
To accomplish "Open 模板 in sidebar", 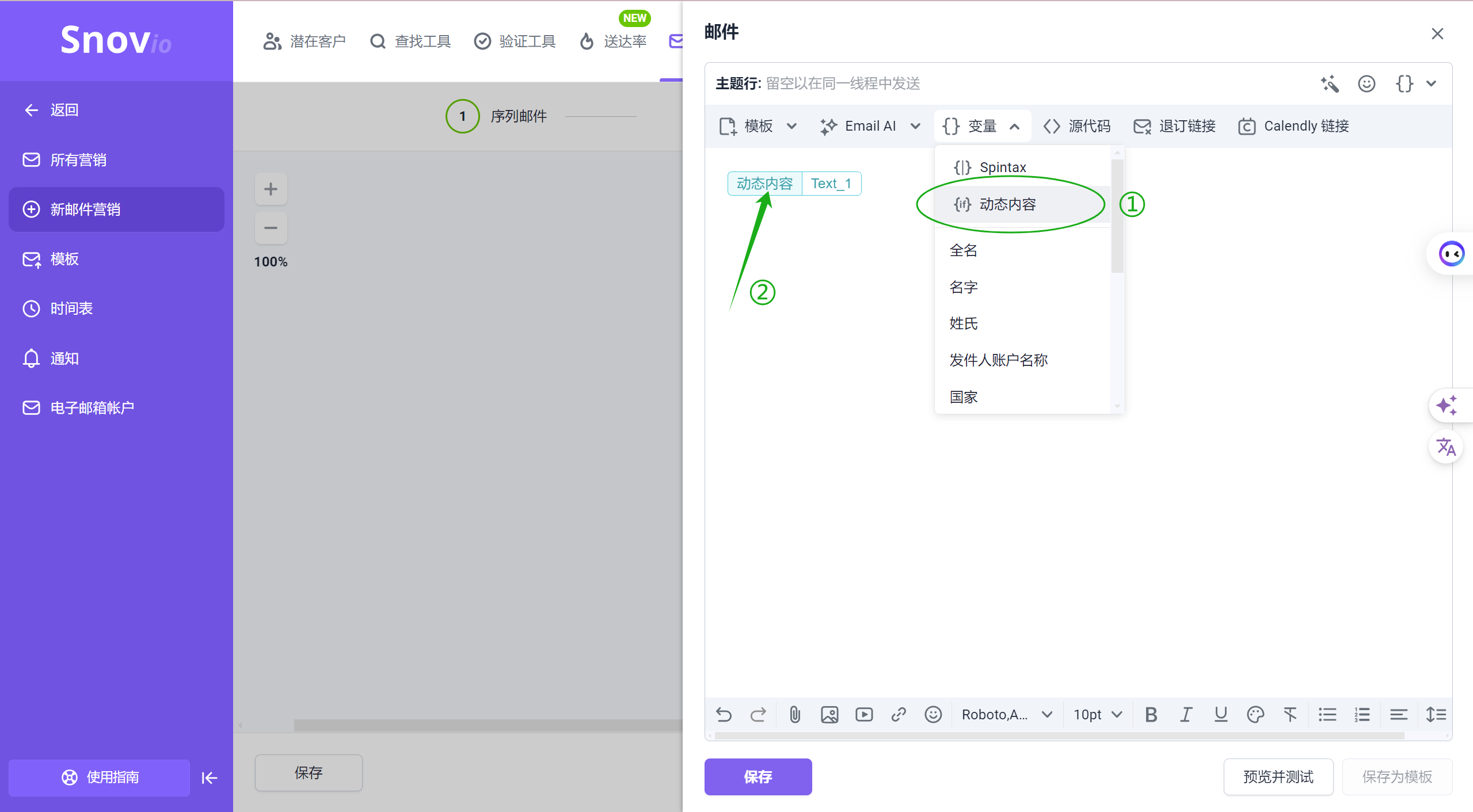I will point(116,259).
